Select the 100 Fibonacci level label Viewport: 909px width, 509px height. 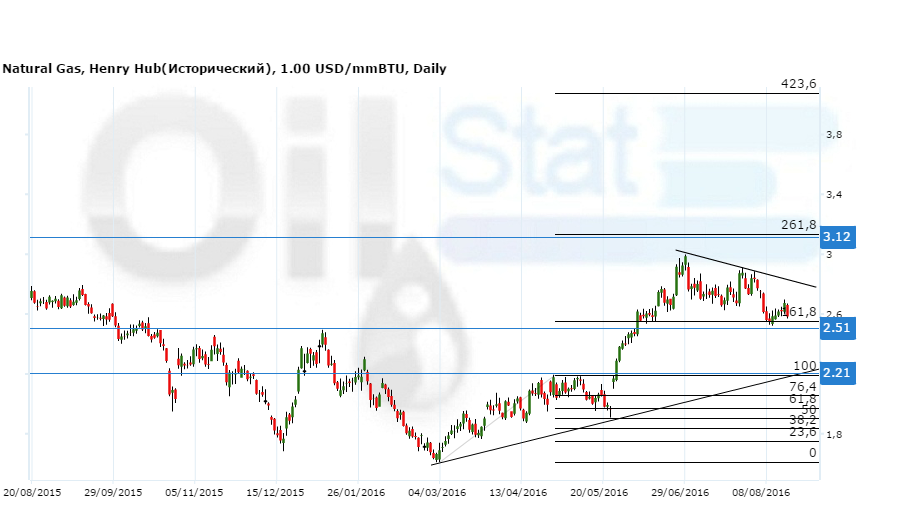[x=805, y=366]
